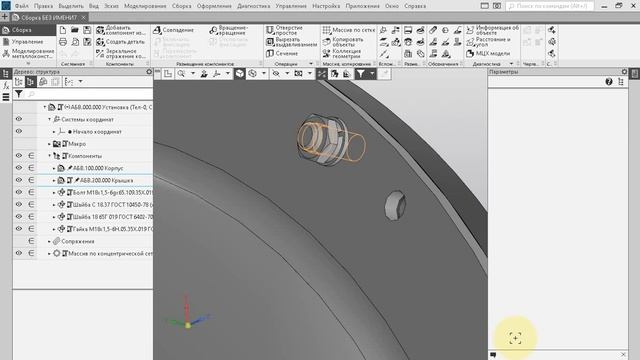Close Параметры bottom panel X
The image size is (640, 360).
click(623, 355)
